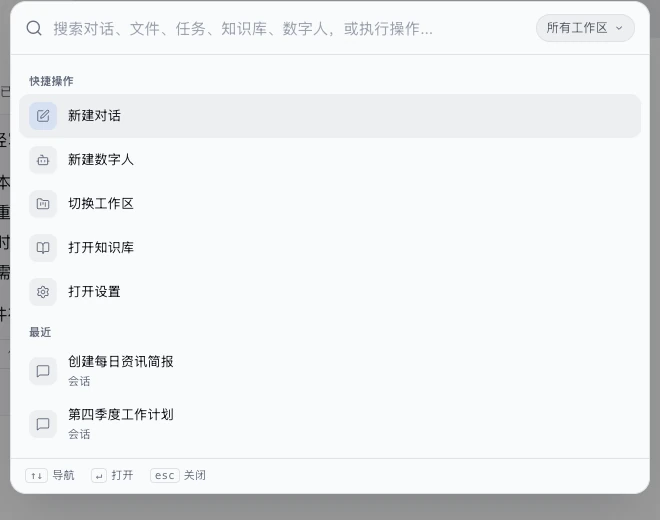Select 切换工作区 quick action
This screenshot has width=660, height=520.
(x=330, y=204)
